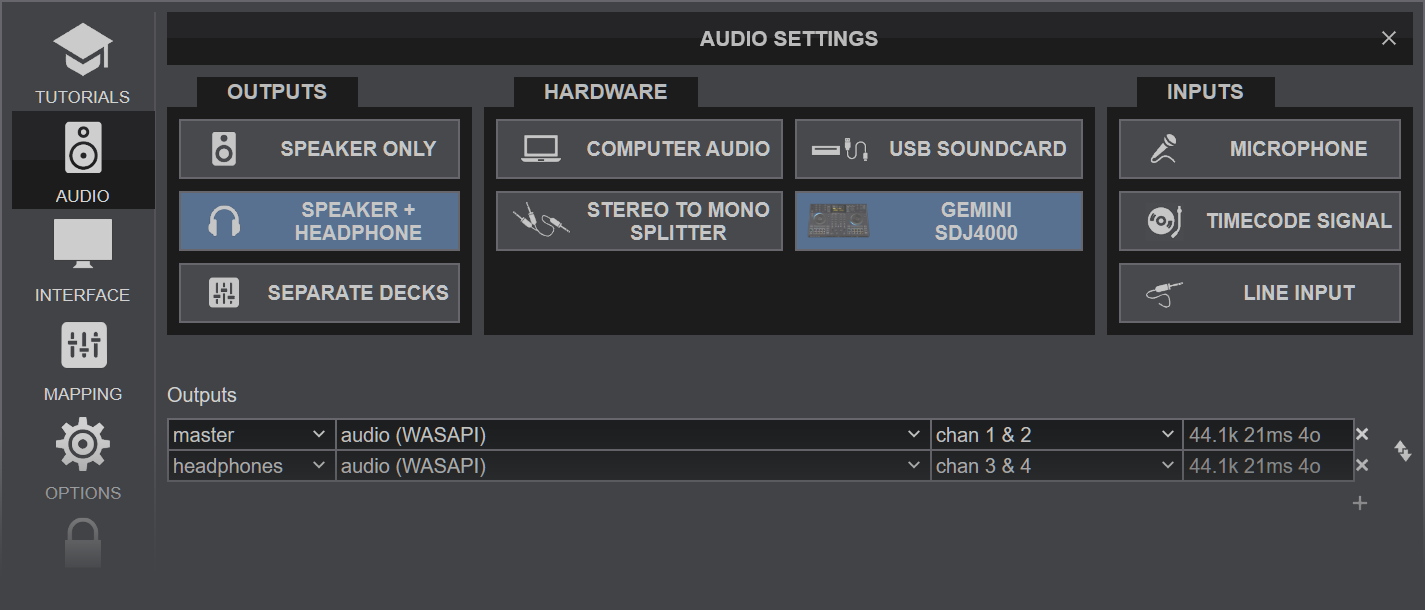Toggle Speaker + Headphone output option
1425x610 pixels.
tap(319, 221)
